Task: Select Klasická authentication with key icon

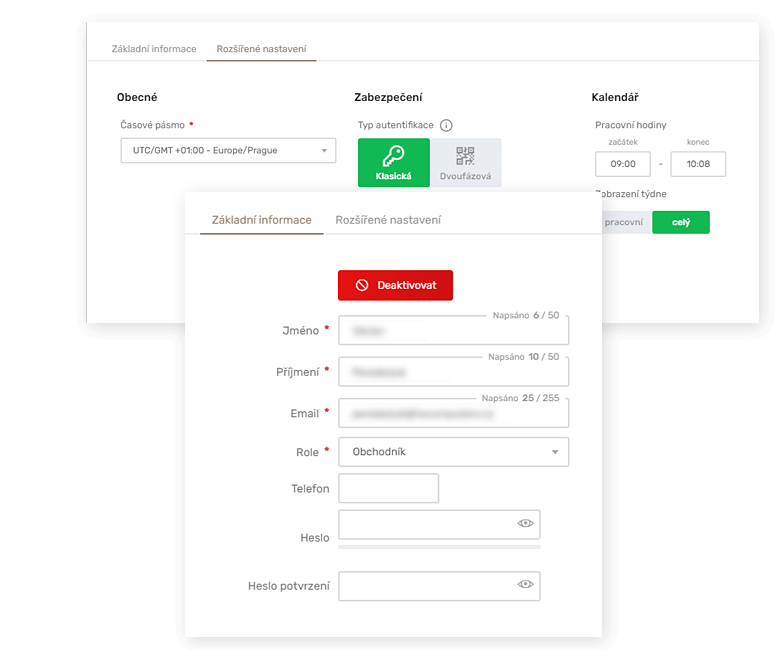Action: [393, 162]
